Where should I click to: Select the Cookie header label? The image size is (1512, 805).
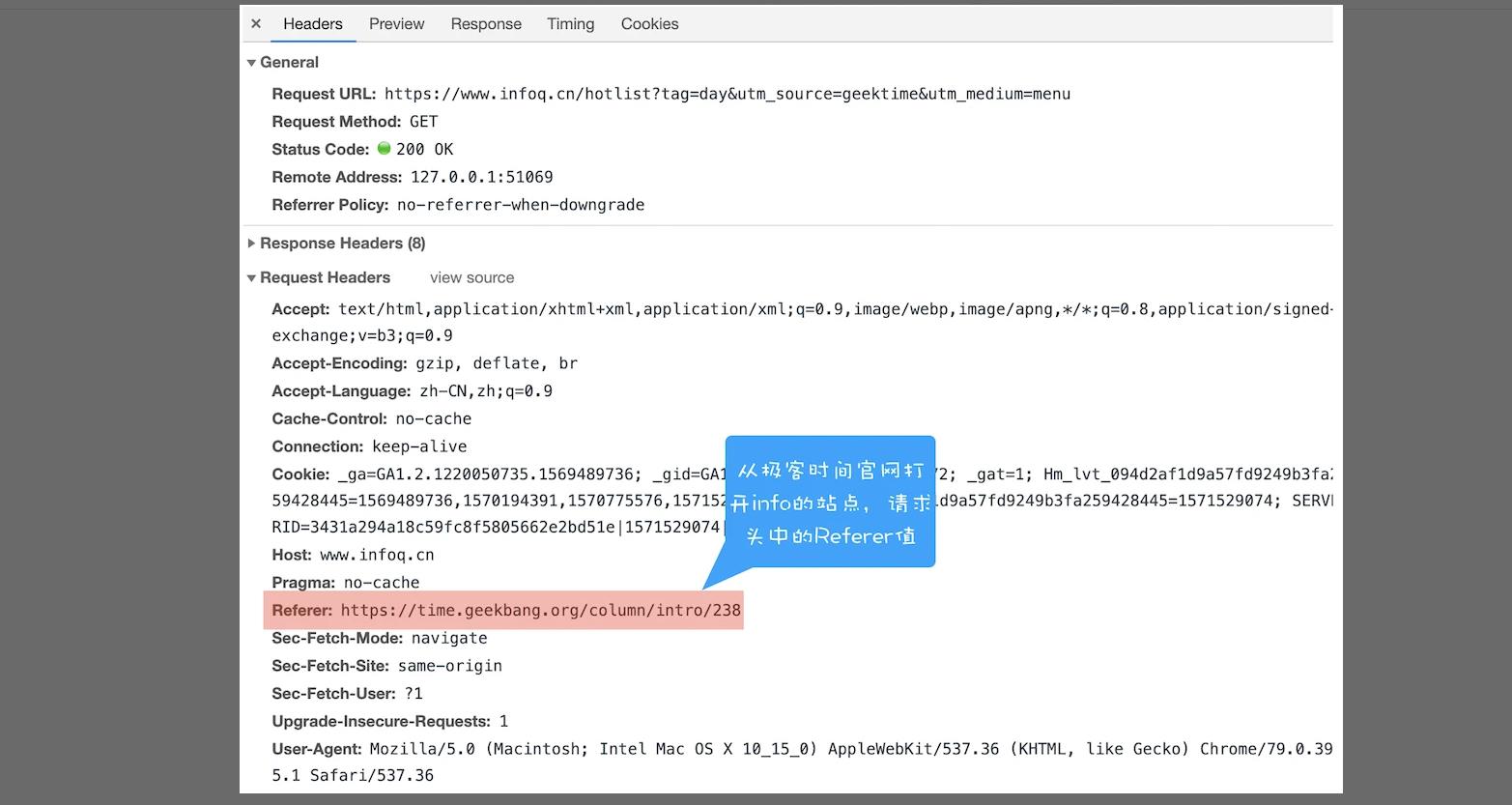pos(301,474)
